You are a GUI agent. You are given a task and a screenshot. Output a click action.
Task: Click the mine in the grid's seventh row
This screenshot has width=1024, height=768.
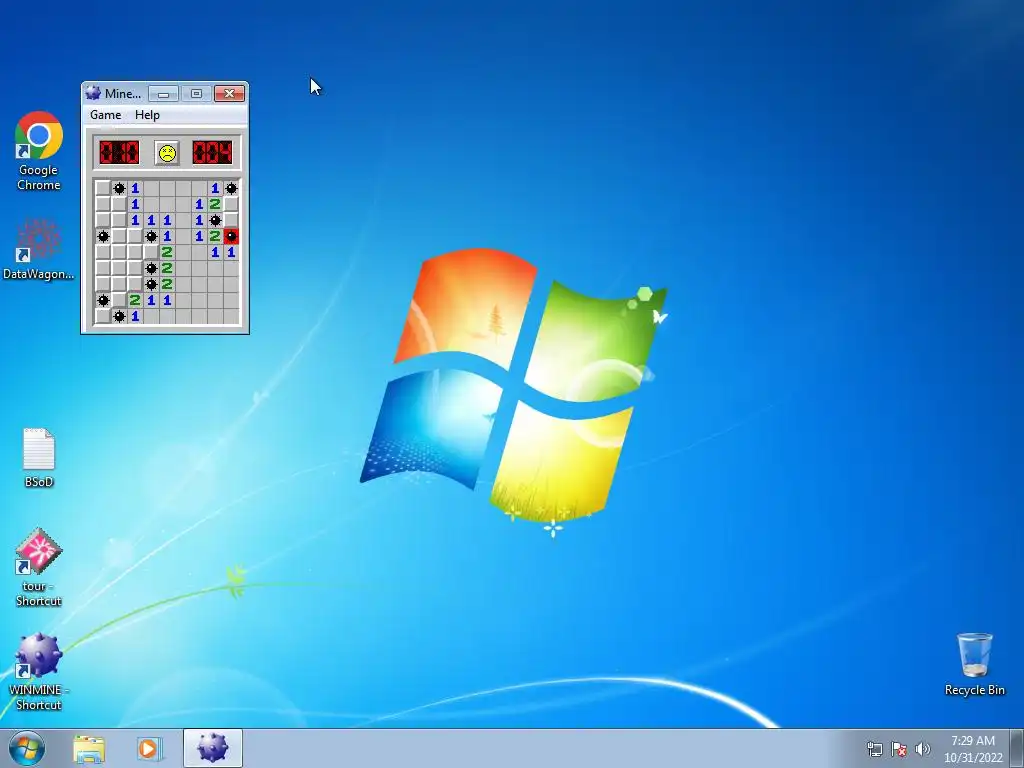(151, 284)
